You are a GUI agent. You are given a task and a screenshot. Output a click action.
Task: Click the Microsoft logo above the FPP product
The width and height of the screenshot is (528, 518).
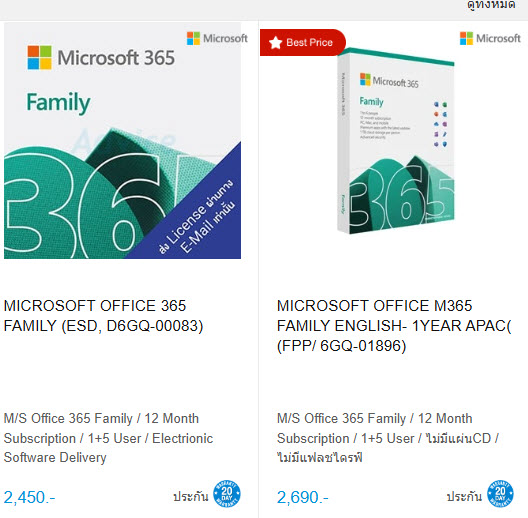490,38
